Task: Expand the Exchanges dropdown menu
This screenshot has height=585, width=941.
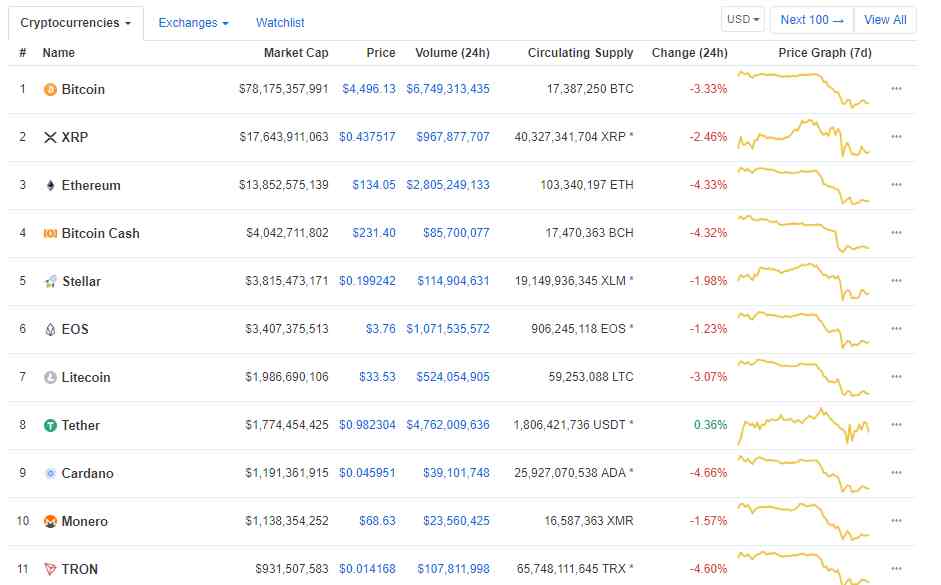Action: (x=193, y=22)
